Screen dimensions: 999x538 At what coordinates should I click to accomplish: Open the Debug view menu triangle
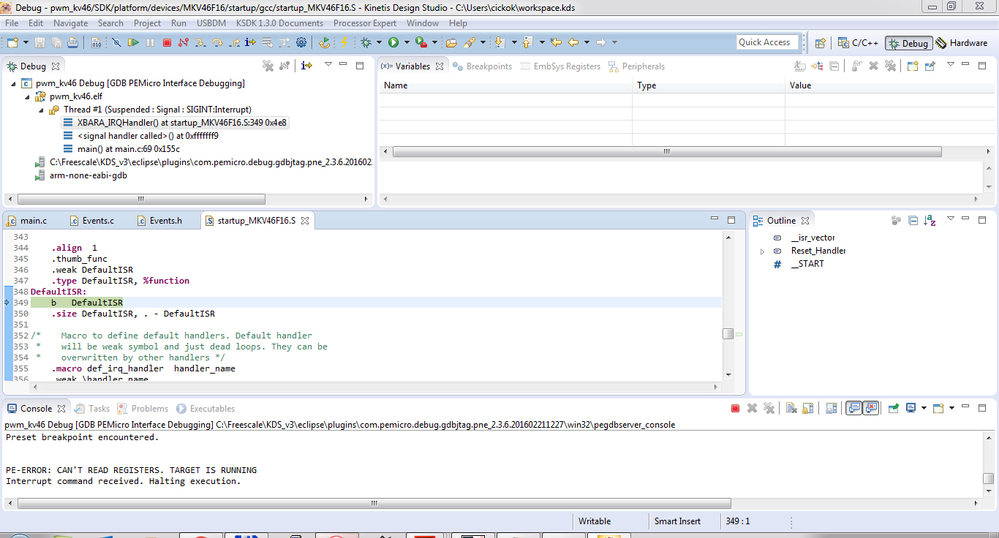coord(328,64)
